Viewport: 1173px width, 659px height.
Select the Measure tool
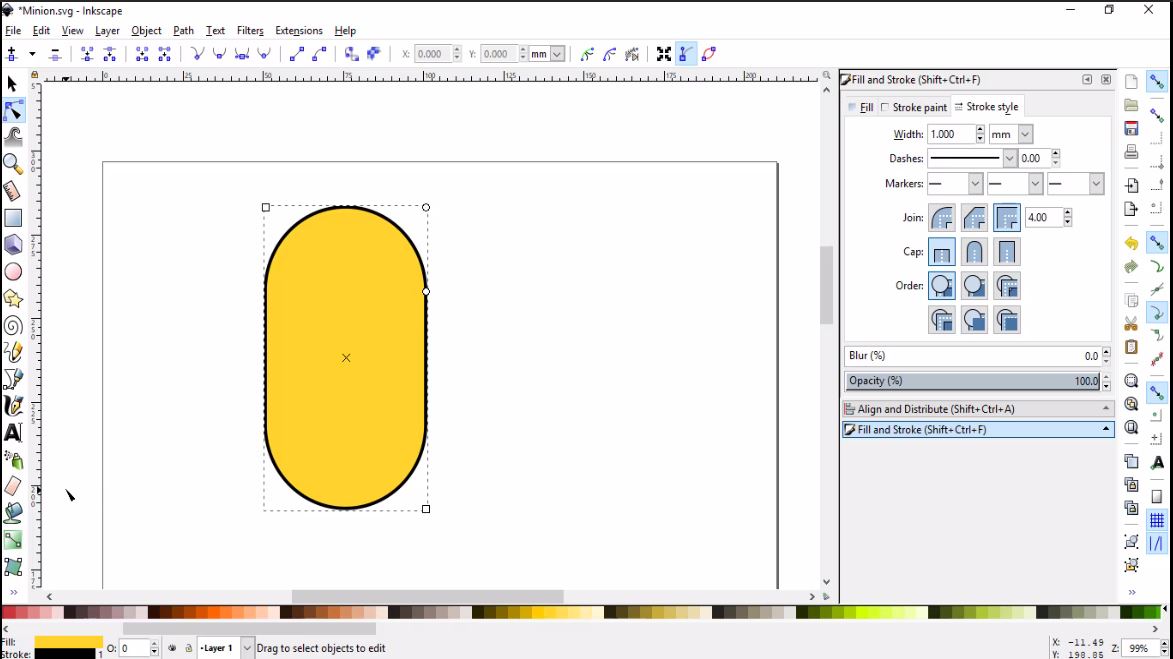(x=13, y=191)
